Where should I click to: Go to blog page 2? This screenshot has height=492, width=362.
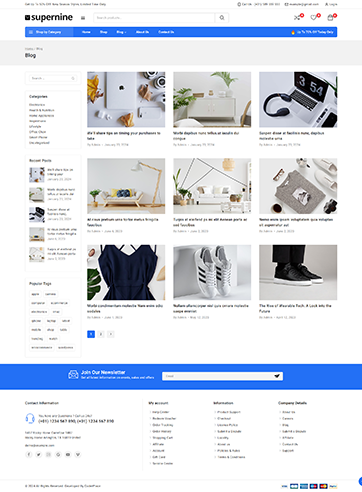click(101, 334)
